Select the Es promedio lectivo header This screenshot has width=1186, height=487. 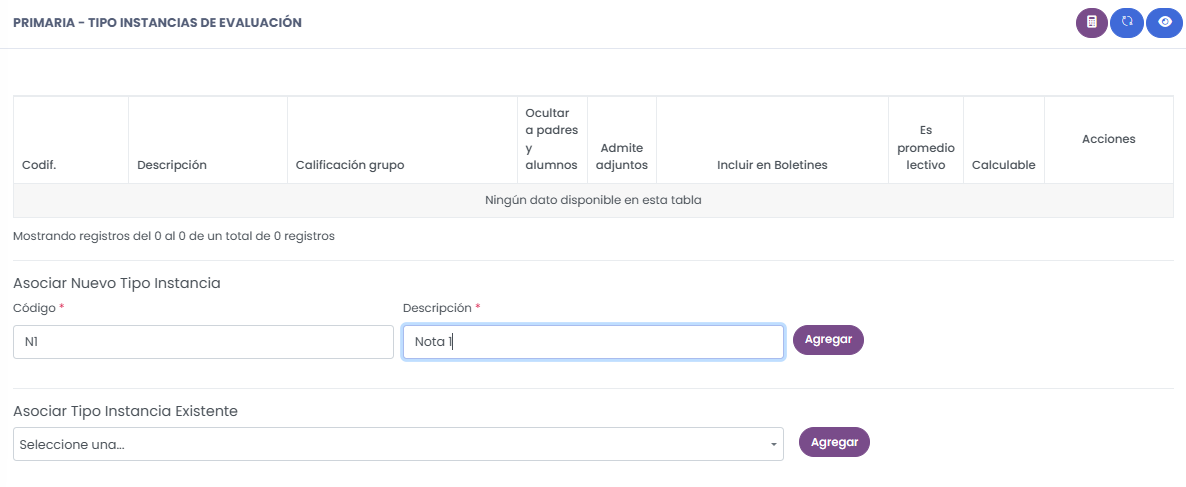coord(925,148)
